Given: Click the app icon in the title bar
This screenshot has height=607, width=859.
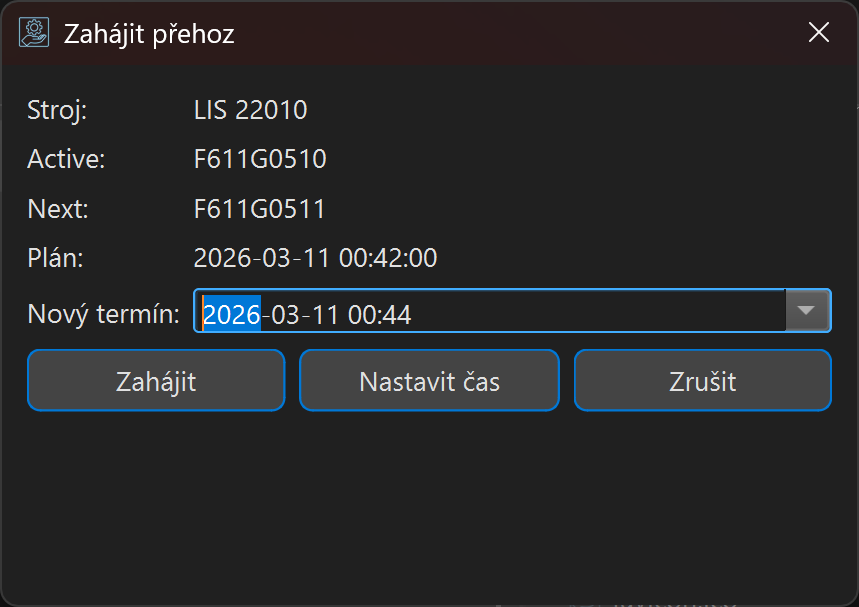Looking at the screenshot, I should (34, 33).
